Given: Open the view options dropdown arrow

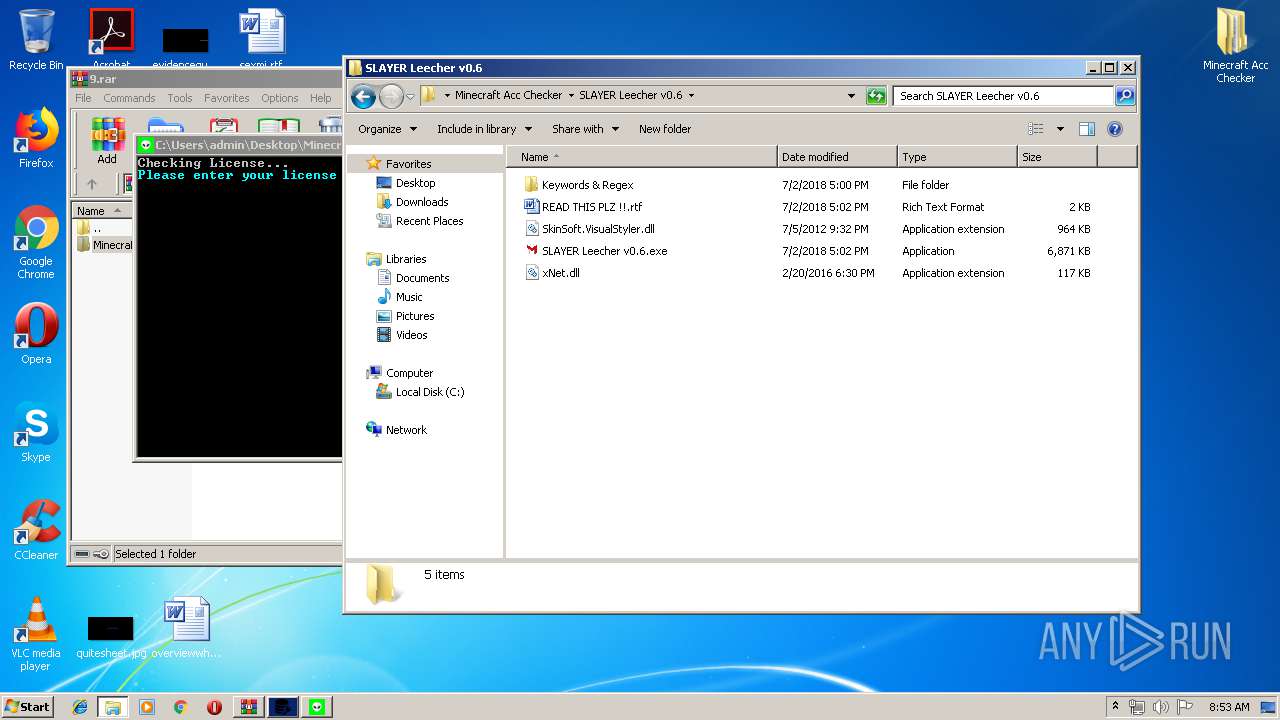Looking at the screenshot, I should tap(1060, 129).
